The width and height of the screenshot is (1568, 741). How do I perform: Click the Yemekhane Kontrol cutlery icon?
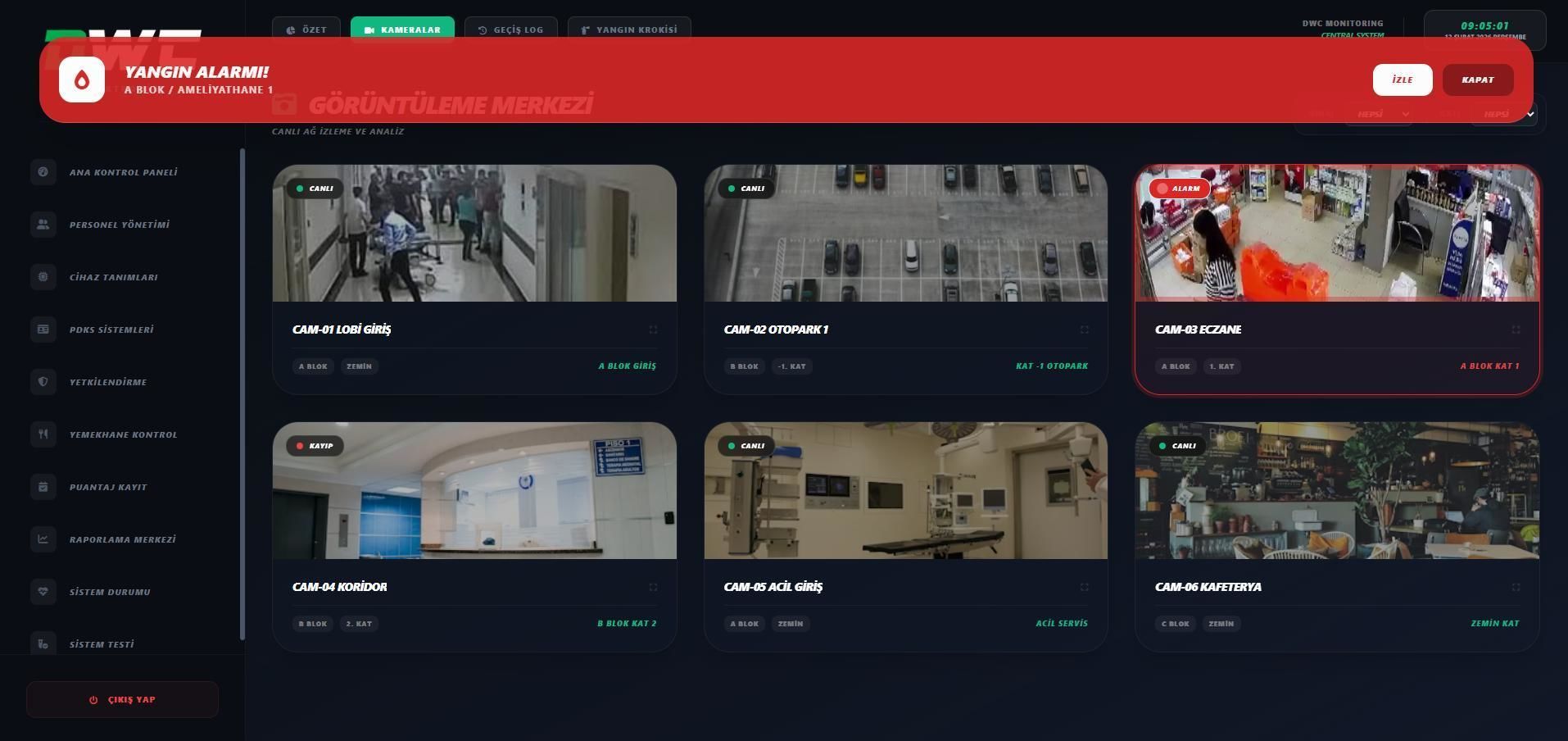(x=43, y=434)
